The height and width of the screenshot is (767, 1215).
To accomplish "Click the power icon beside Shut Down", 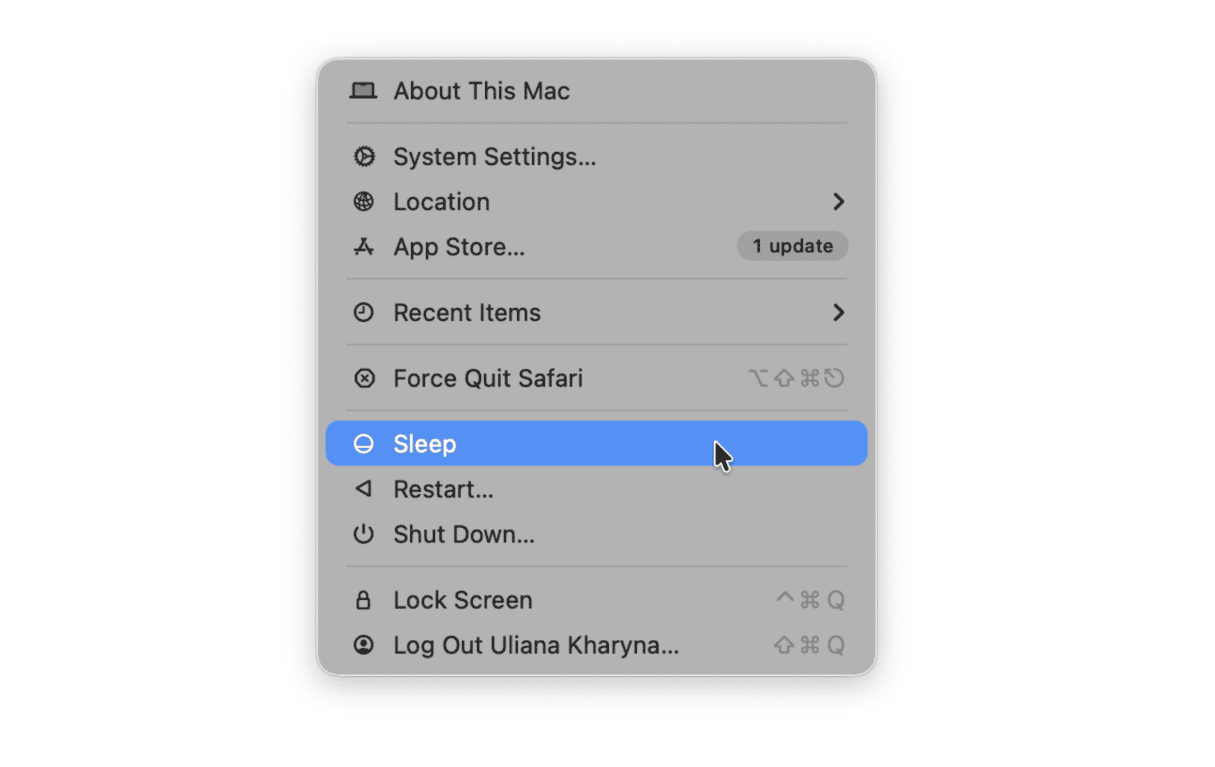I will tap(364, 534).
